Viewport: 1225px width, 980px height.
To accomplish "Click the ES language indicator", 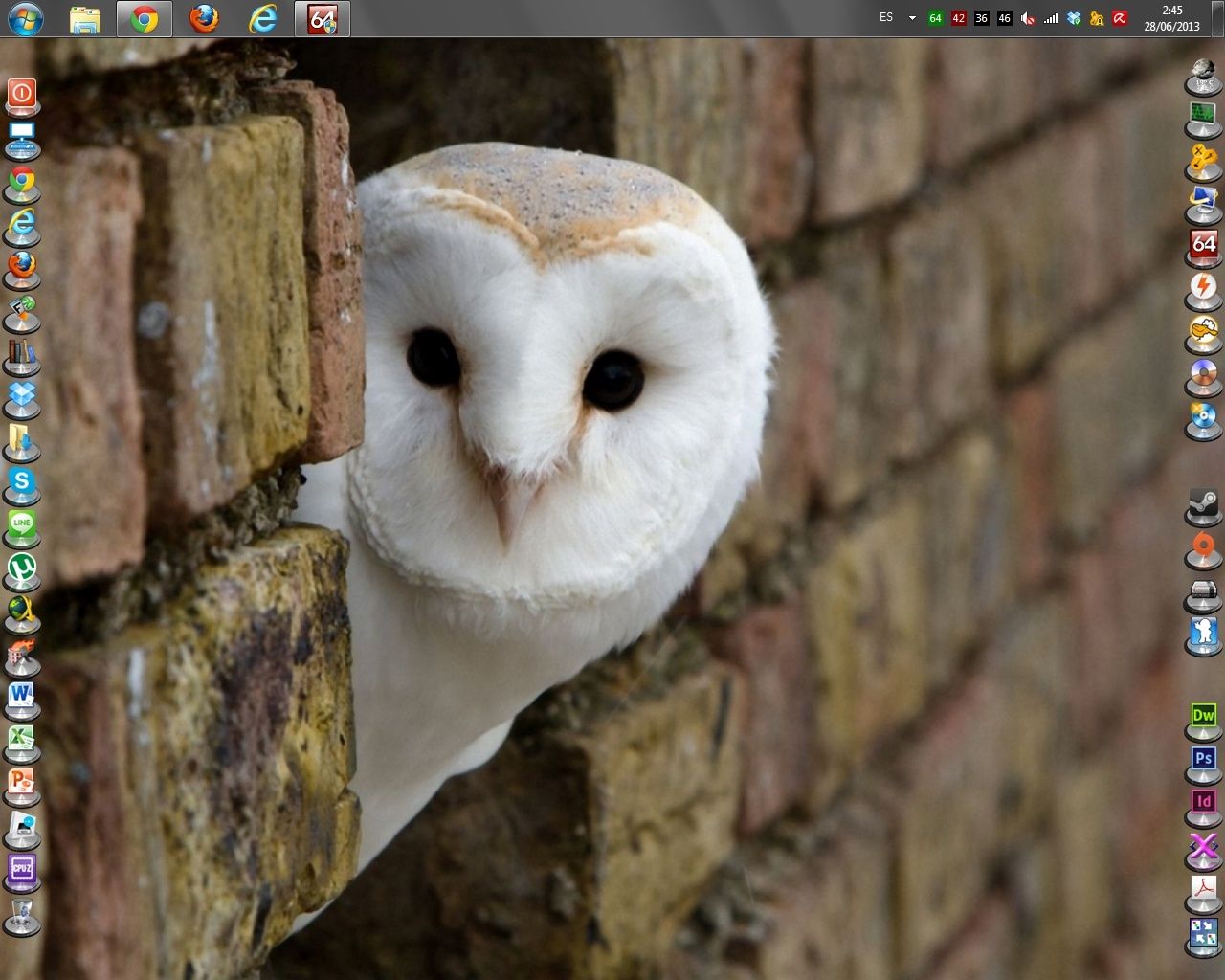I will (x=886, y=17).
